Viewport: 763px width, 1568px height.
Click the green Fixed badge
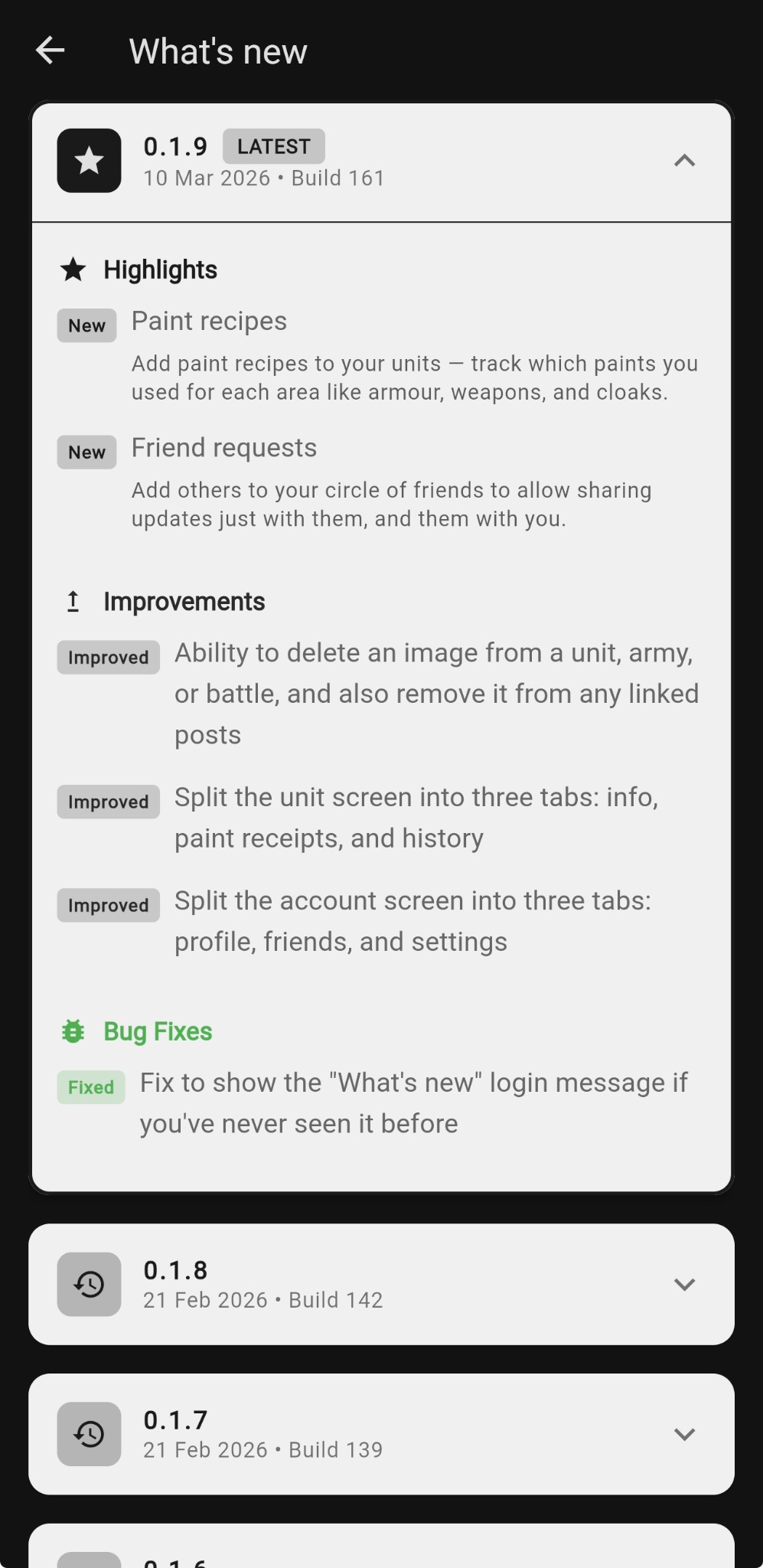[x=91, y=1087]
